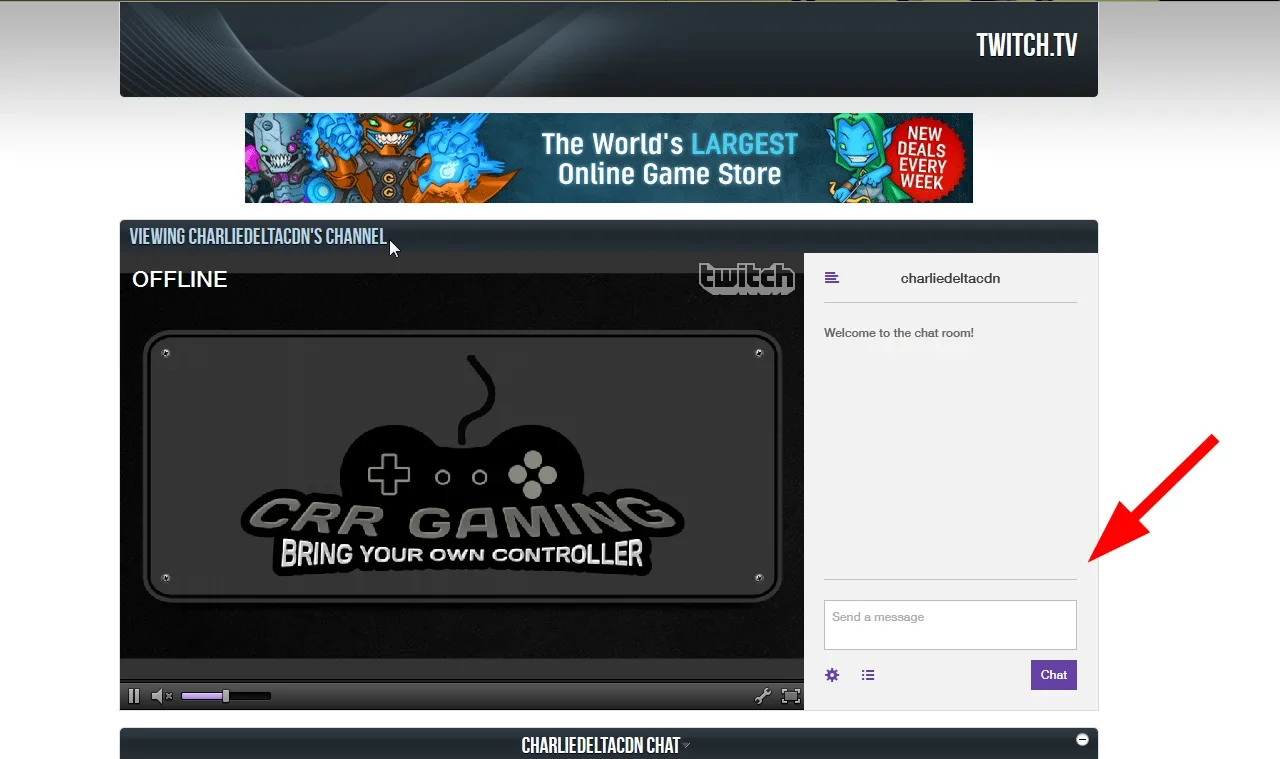
Task: Click the Twitch logo in the player
Action: click(747, 278)
